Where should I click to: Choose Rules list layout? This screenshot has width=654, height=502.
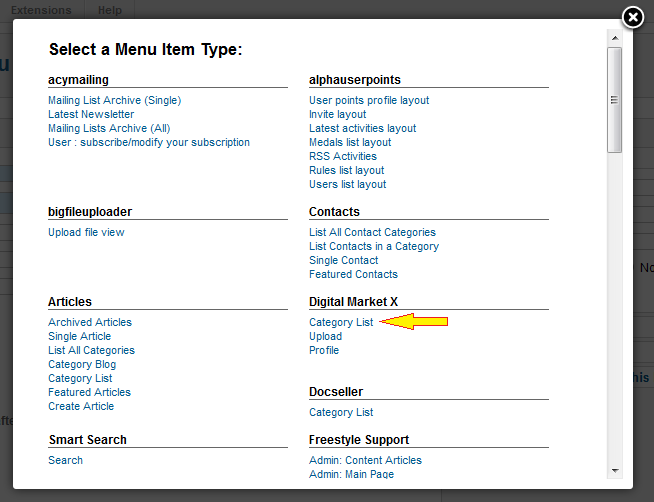tap(347, 171)
